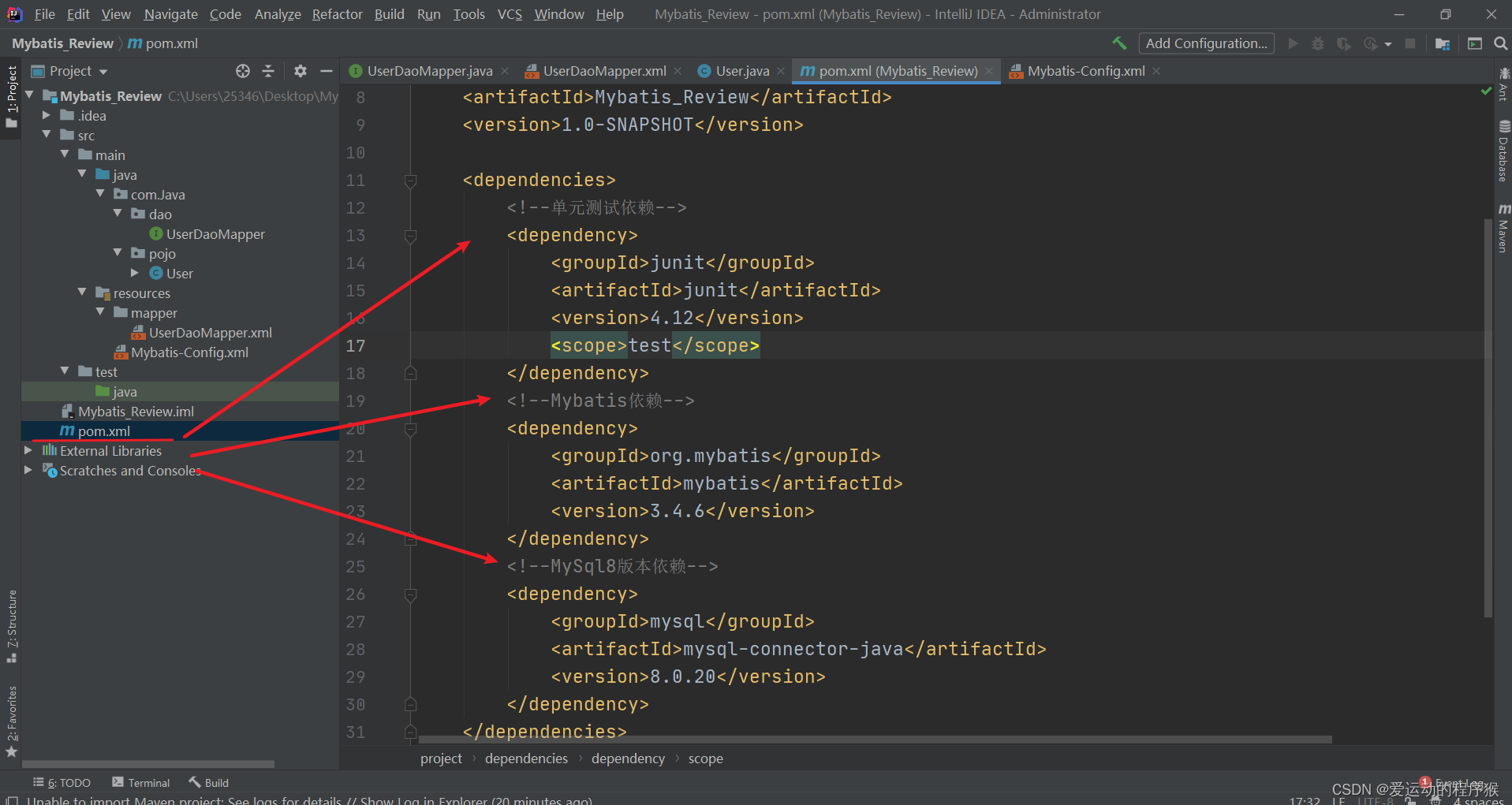
Task: Collapse the src folder
Action: click(47, 135)
